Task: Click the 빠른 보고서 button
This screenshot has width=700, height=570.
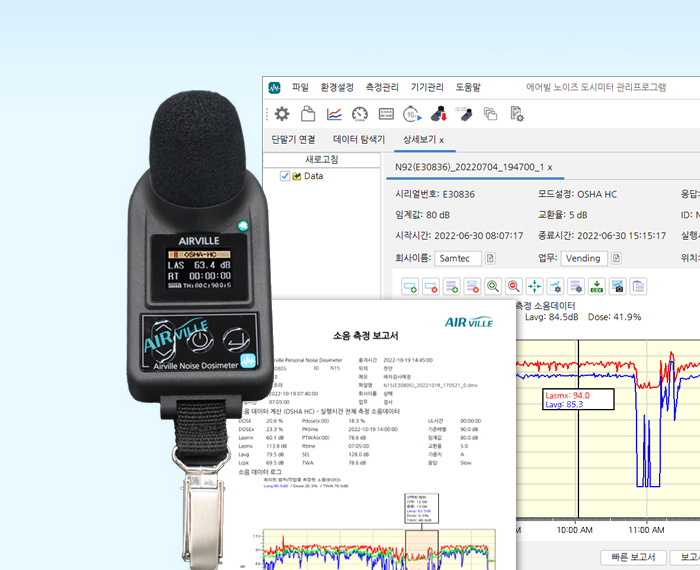Action: tap(633, 557)
